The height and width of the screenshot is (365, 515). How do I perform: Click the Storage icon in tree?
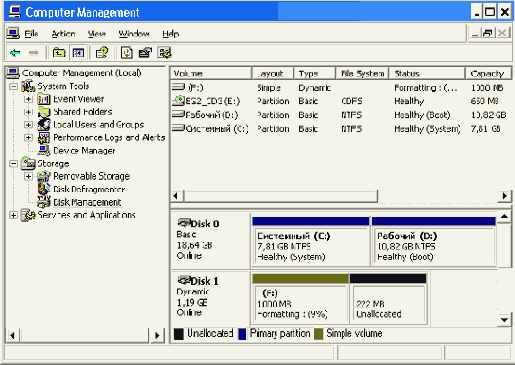pos(28,163)
